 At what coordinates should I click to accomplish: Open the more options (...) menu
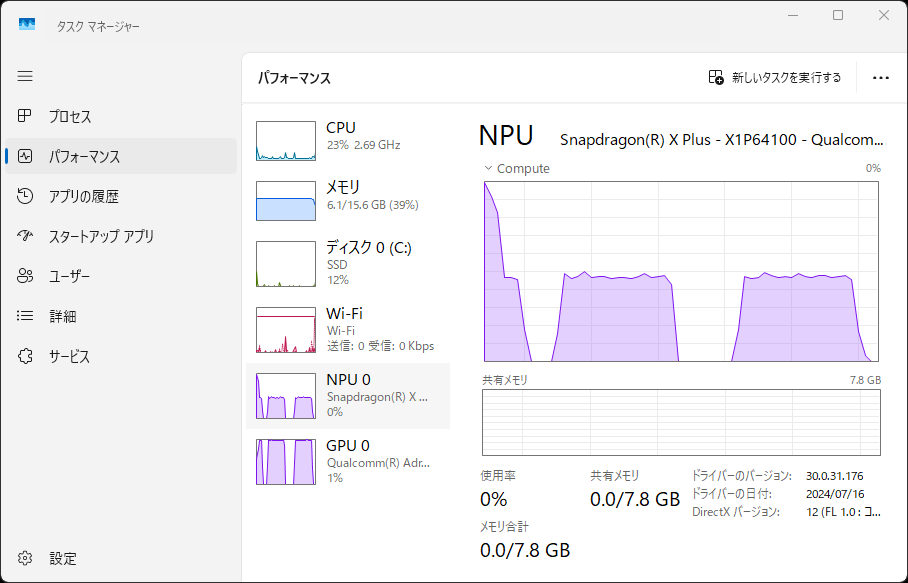[880, 77]
